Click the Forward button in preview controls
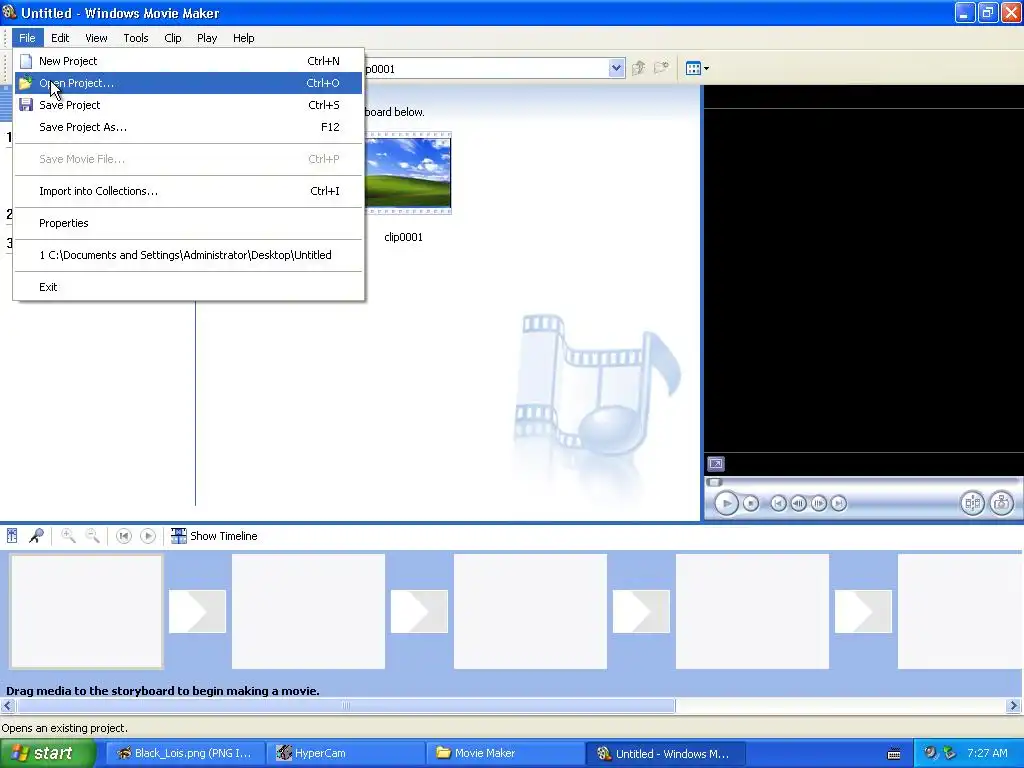The width and height of the screenshot is (1024, 768). point(839,504)
